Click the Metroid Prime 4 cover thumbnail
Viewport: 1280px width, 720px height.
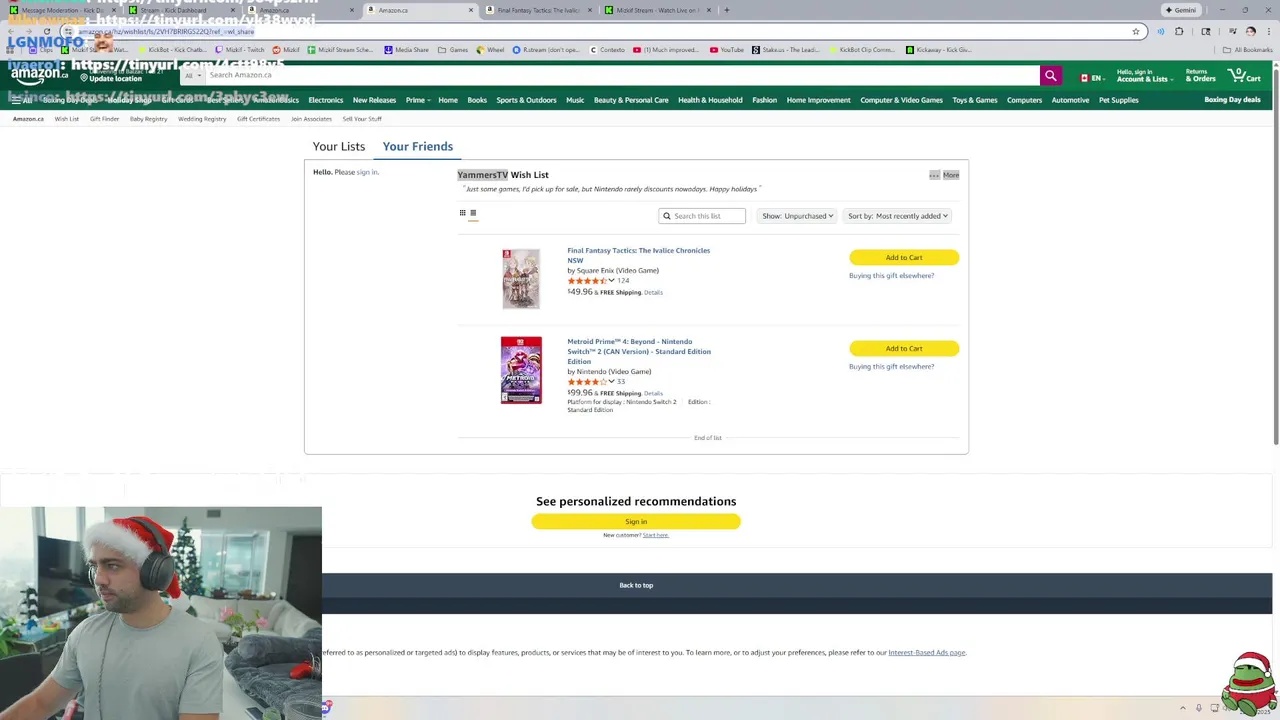point(521,370)
